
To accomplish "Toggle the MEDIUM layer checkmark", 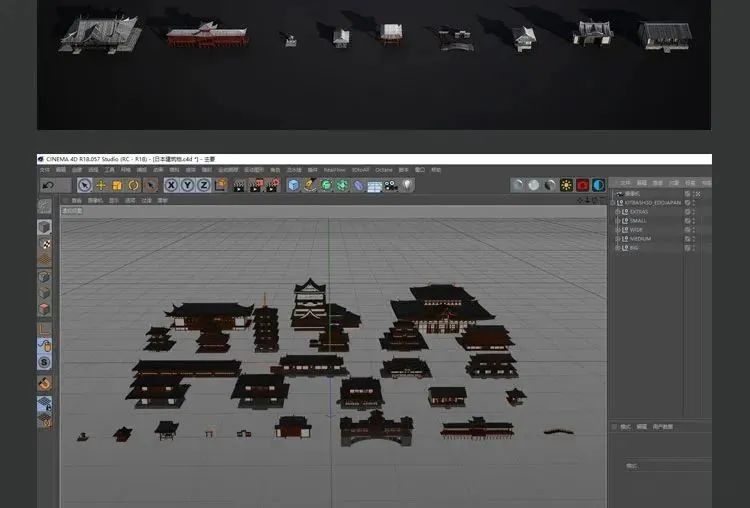I will pyautogui.click(x=687, y=239).
